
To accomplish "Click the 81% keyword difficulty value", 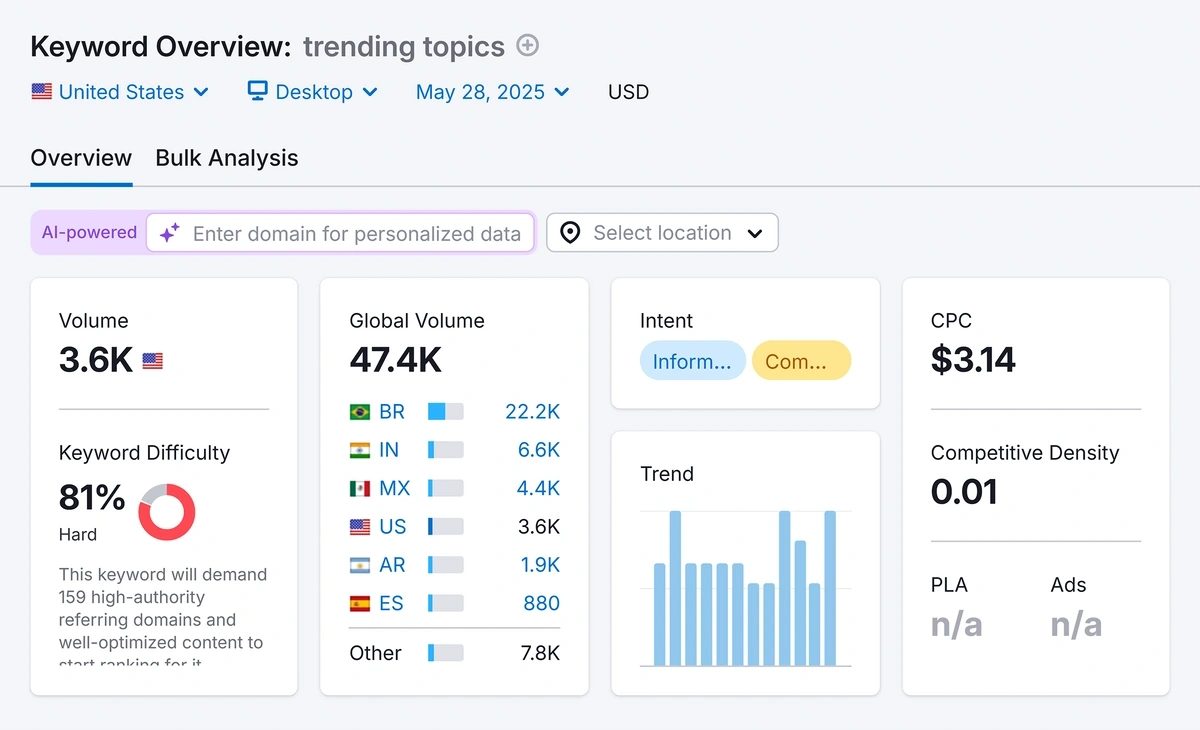I will click(x=92, y=497).
